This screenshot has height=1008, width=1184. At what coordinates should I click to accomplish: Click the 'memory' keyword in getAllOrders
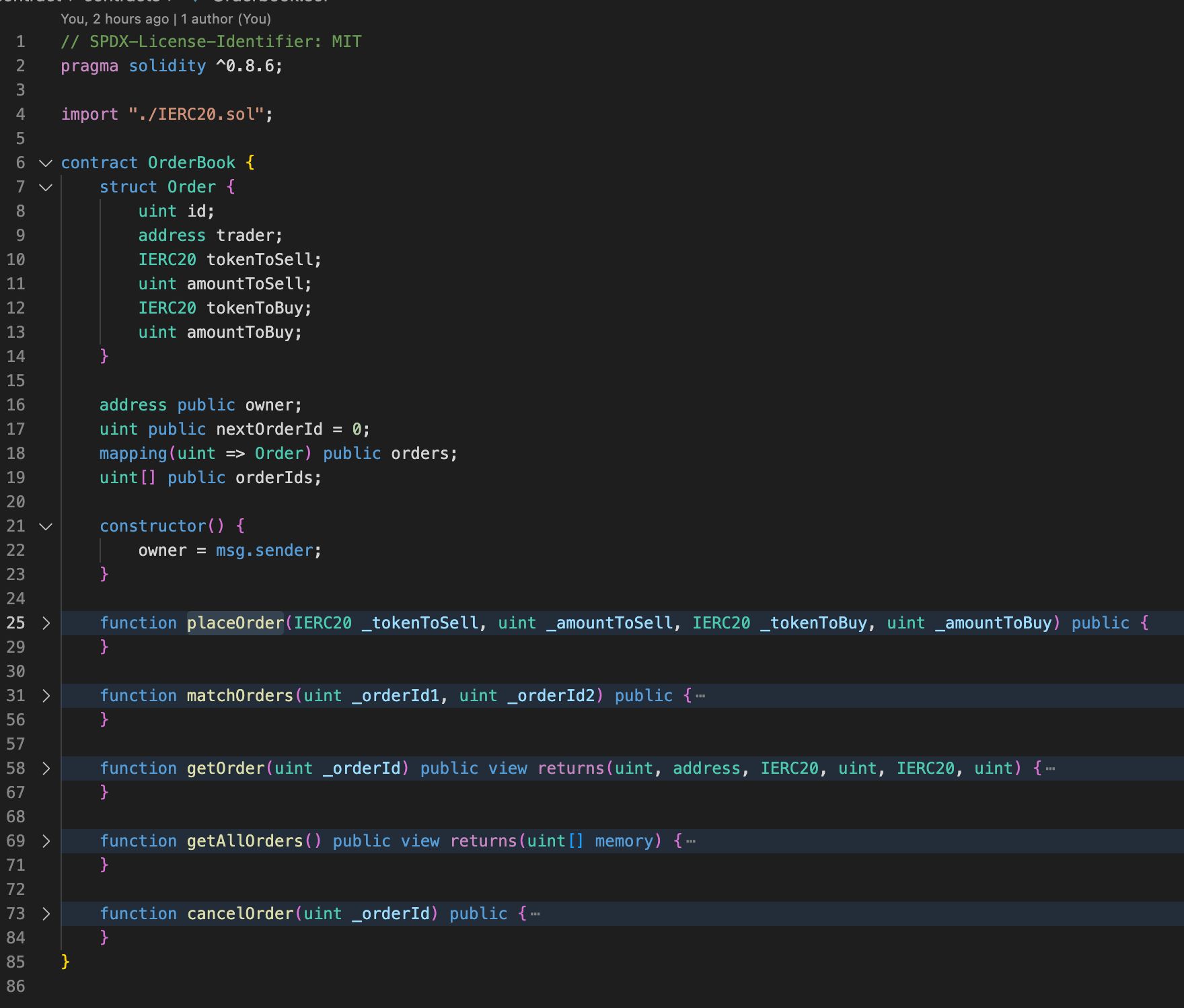click(x=624, y=841)
